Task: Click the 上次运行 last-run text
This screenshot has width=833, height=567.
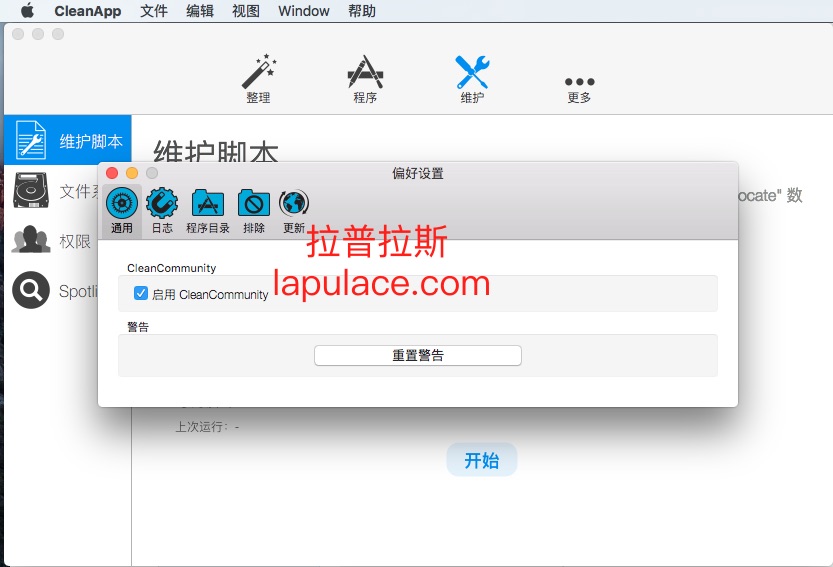Action: [207, 427]
